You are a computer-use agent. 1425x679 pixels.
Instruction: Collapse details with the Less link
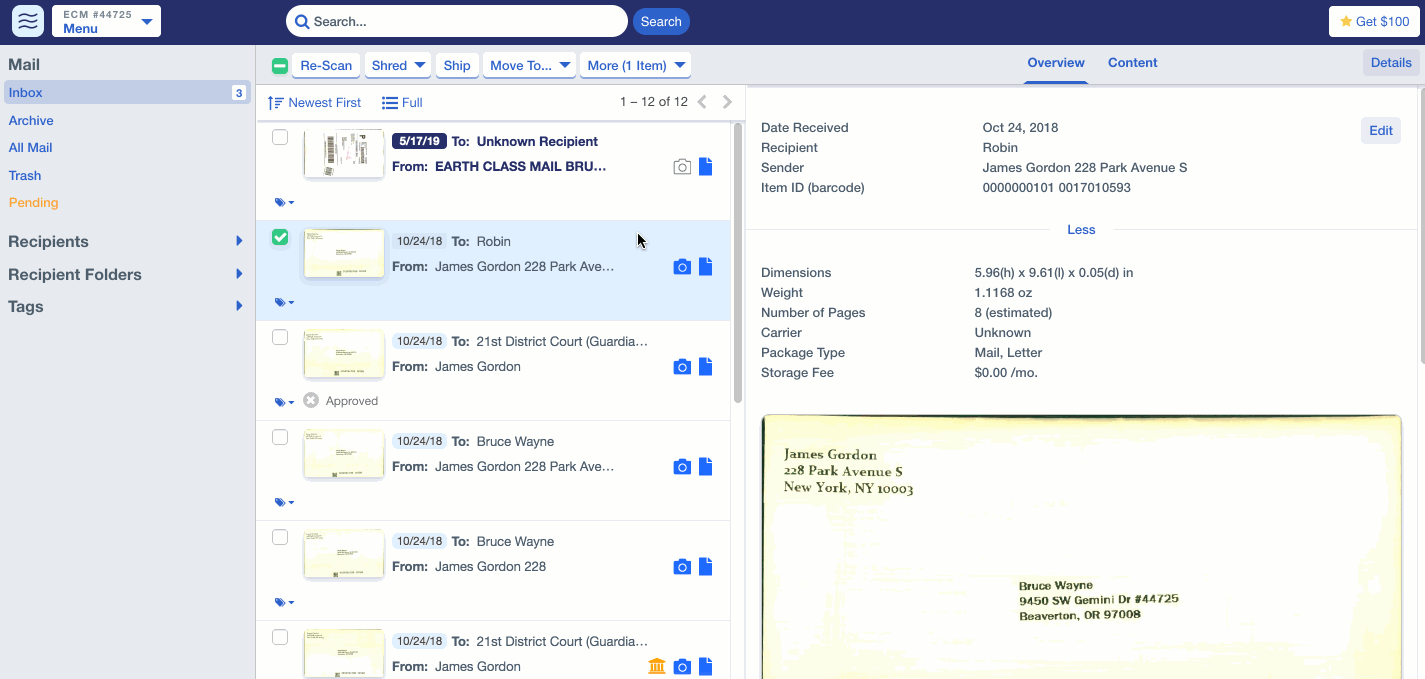click(x=1081, y=230)
